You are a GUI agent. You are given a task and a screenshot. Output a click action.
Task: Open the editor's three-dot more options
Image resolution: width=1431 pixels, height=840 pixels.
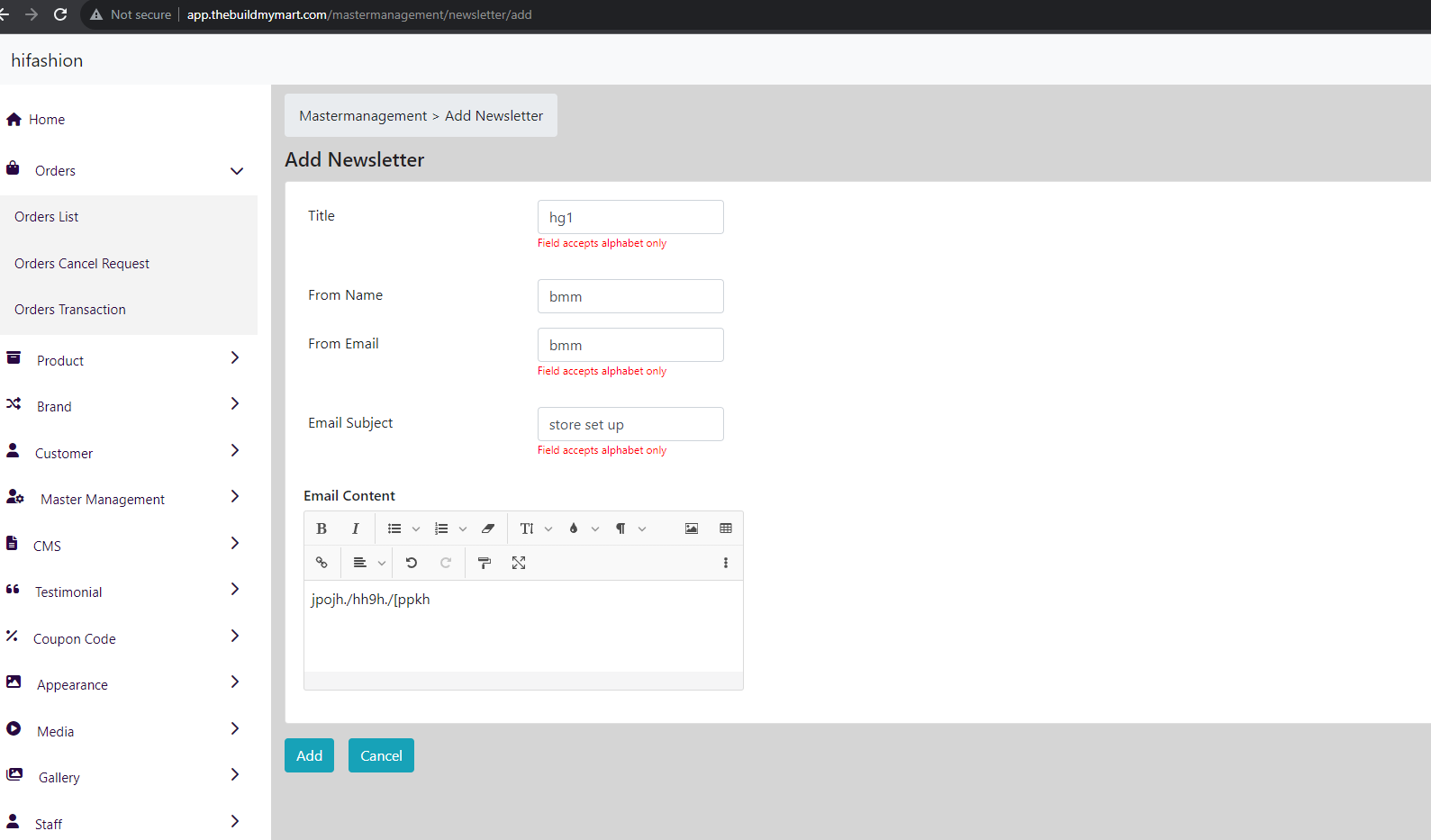pos(726,563)
